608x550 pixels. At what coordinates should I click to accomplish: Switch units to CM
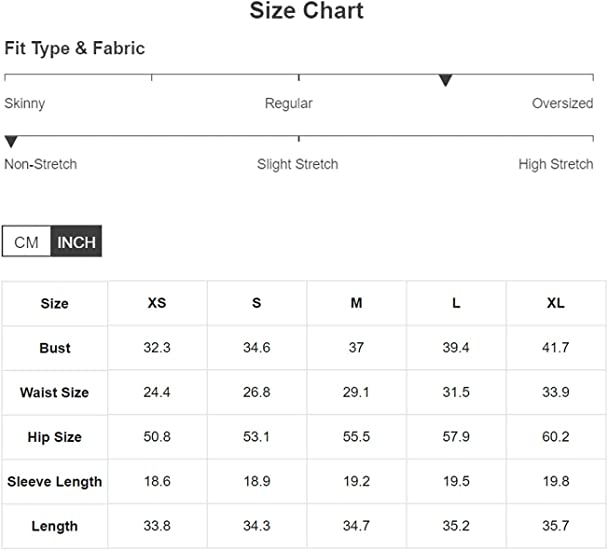[26, 242]
